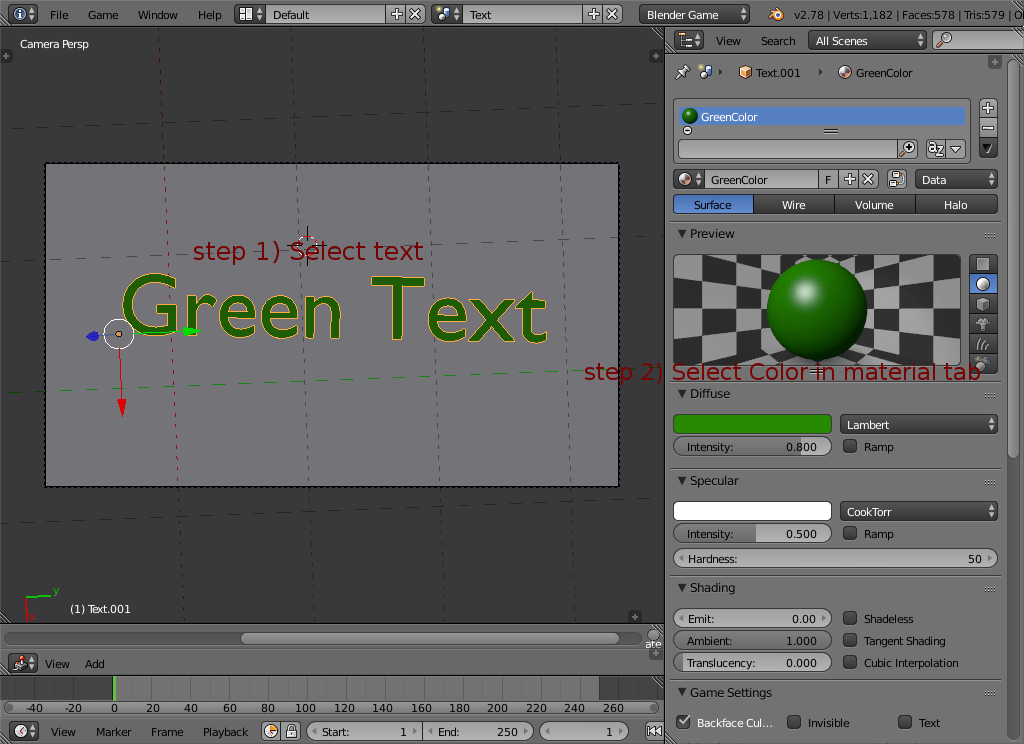Select the Volume material type
Viewport: 1024px width, 744px height.
pyautogui.click(x=874, y=204)
